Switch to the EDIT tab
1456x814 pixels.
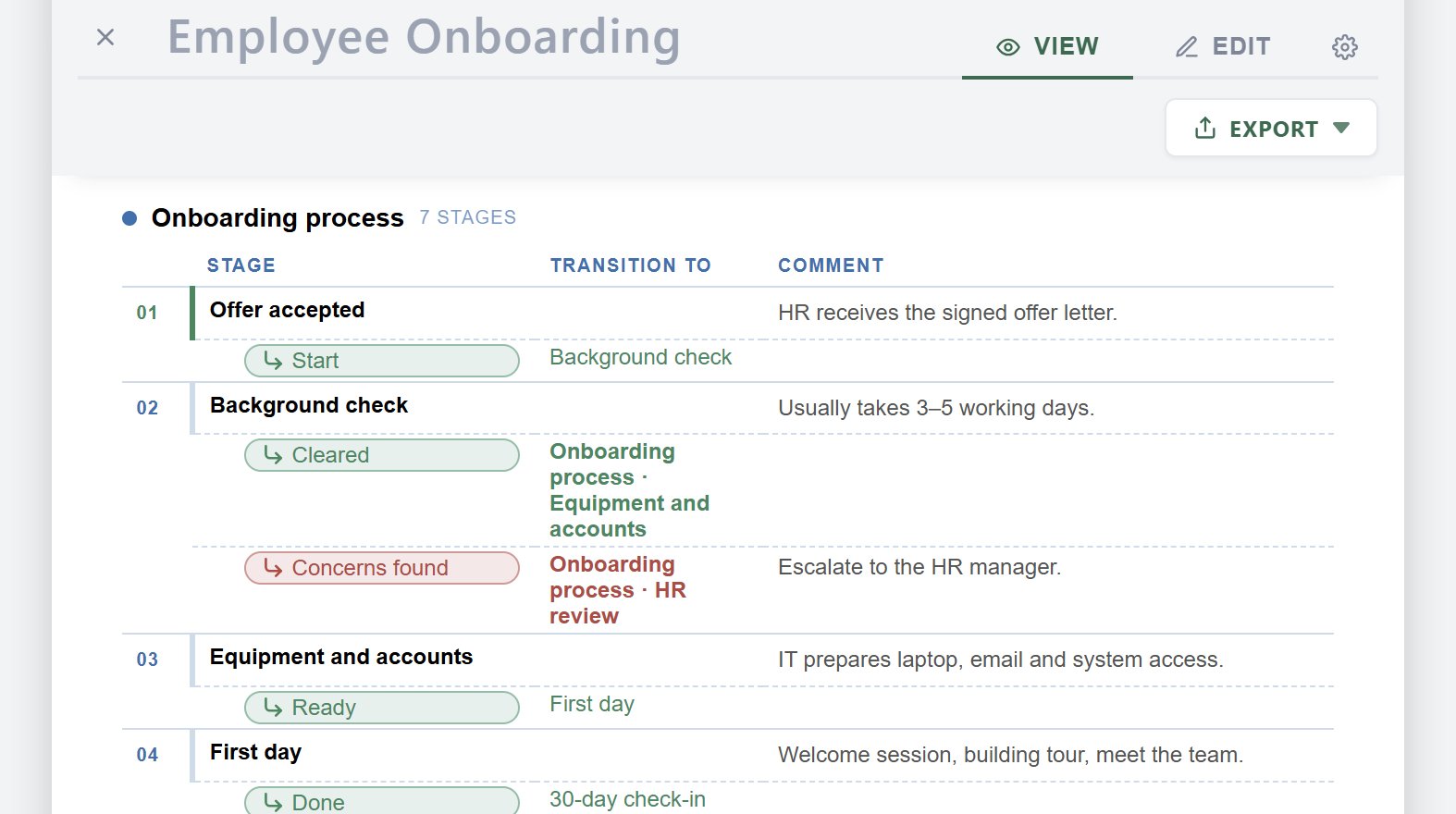pos(1222,46)
